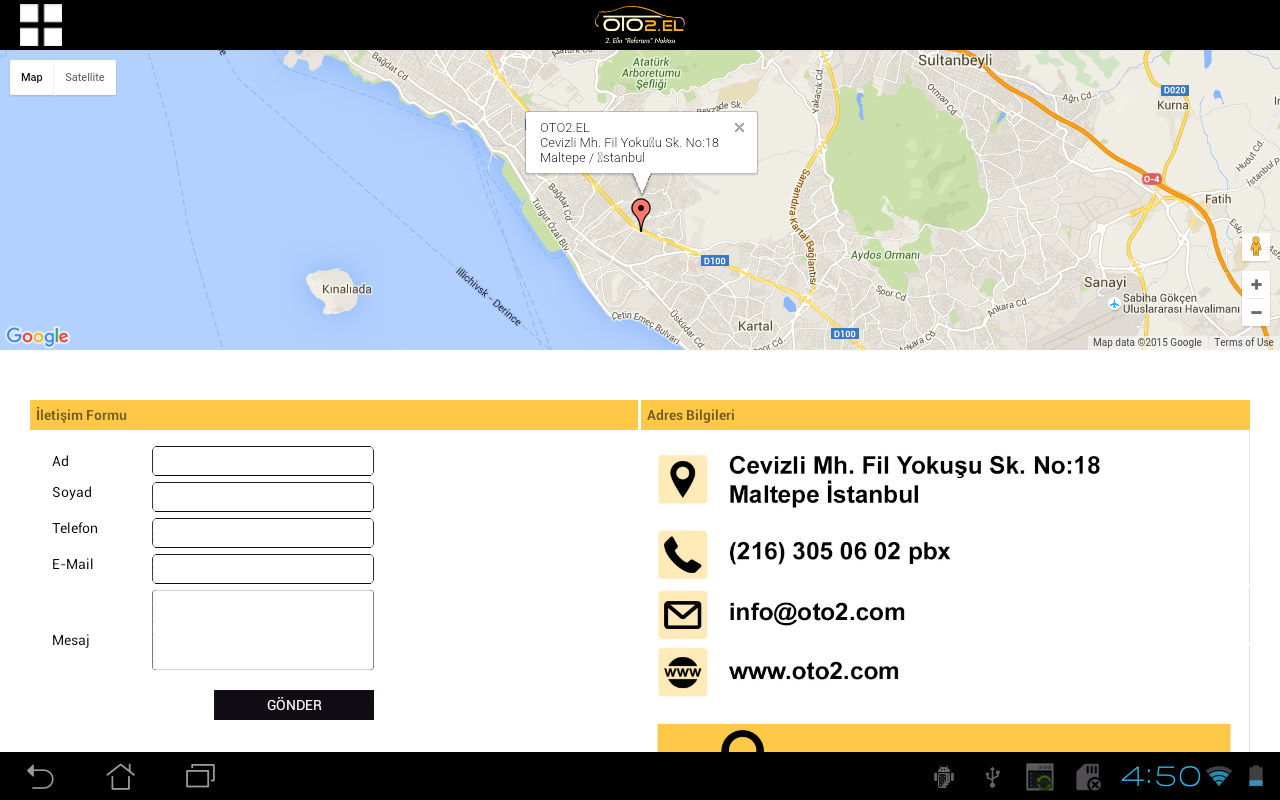Submit the form with GÖNDER button
The width and height of the screenshot is (1280, 800).
click(x=294, y=705)
